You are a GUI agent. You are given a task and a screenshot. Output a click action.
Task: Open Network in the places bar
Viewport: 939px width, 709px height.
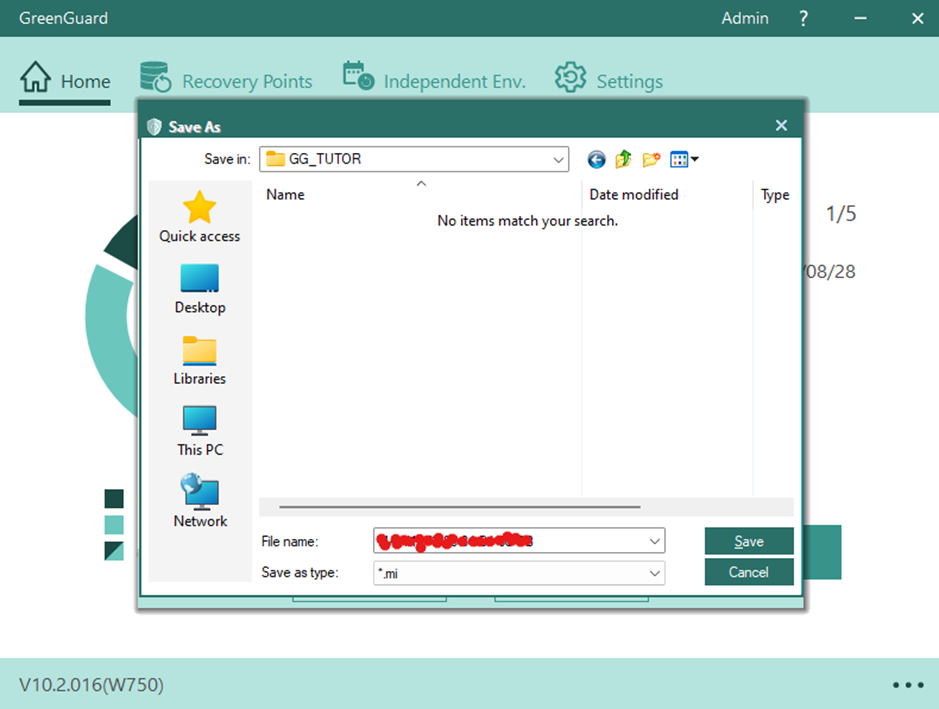click(x=200, y=501)
